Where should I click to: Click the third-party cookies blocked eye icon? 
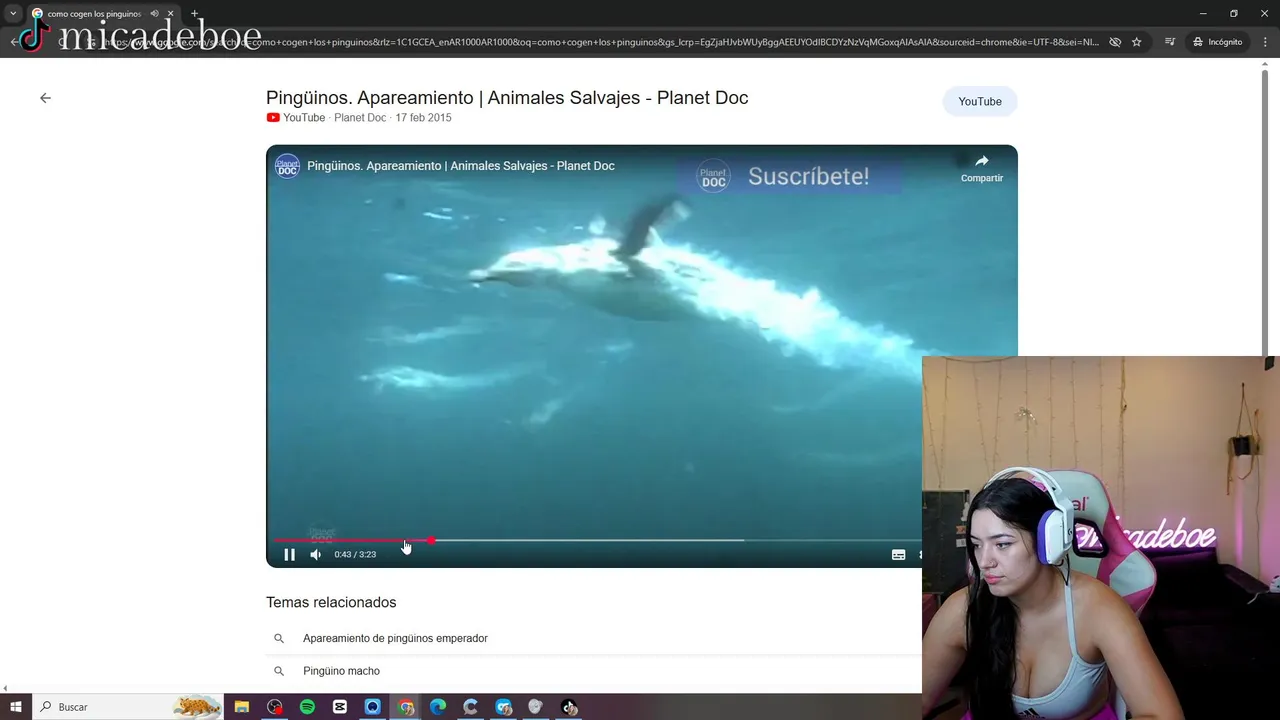[x=1115, y=42]
